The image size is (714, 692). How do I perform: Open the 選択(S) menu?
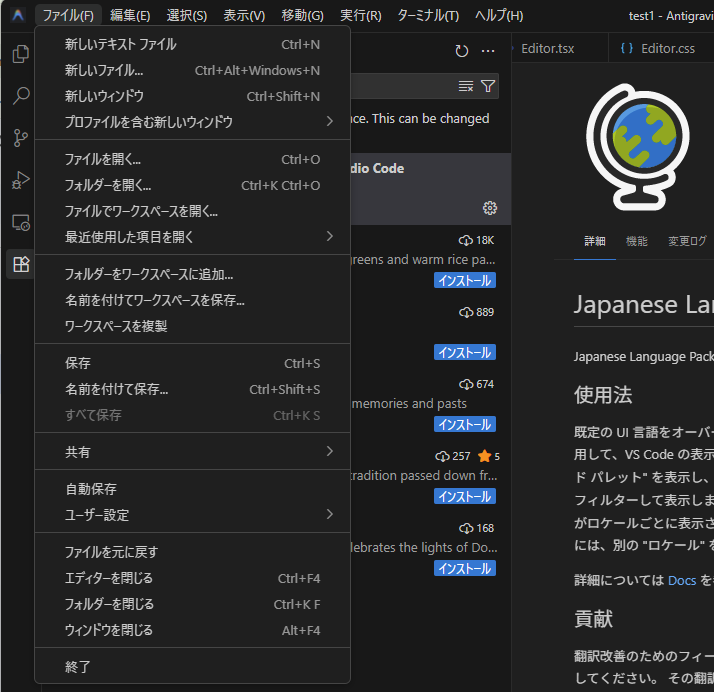click(187, 15)
